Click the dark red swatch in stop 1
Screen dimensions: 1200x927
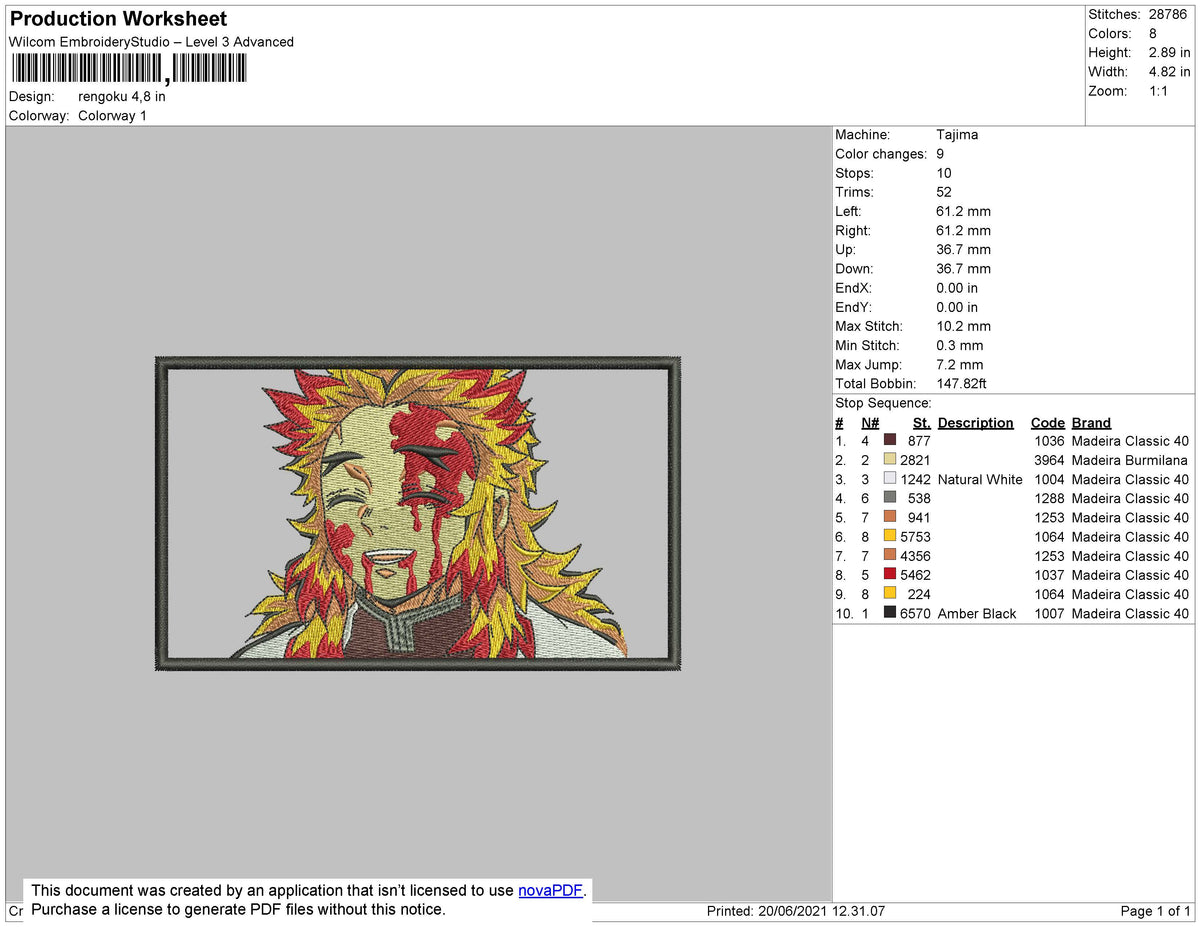tap(889, 441)
